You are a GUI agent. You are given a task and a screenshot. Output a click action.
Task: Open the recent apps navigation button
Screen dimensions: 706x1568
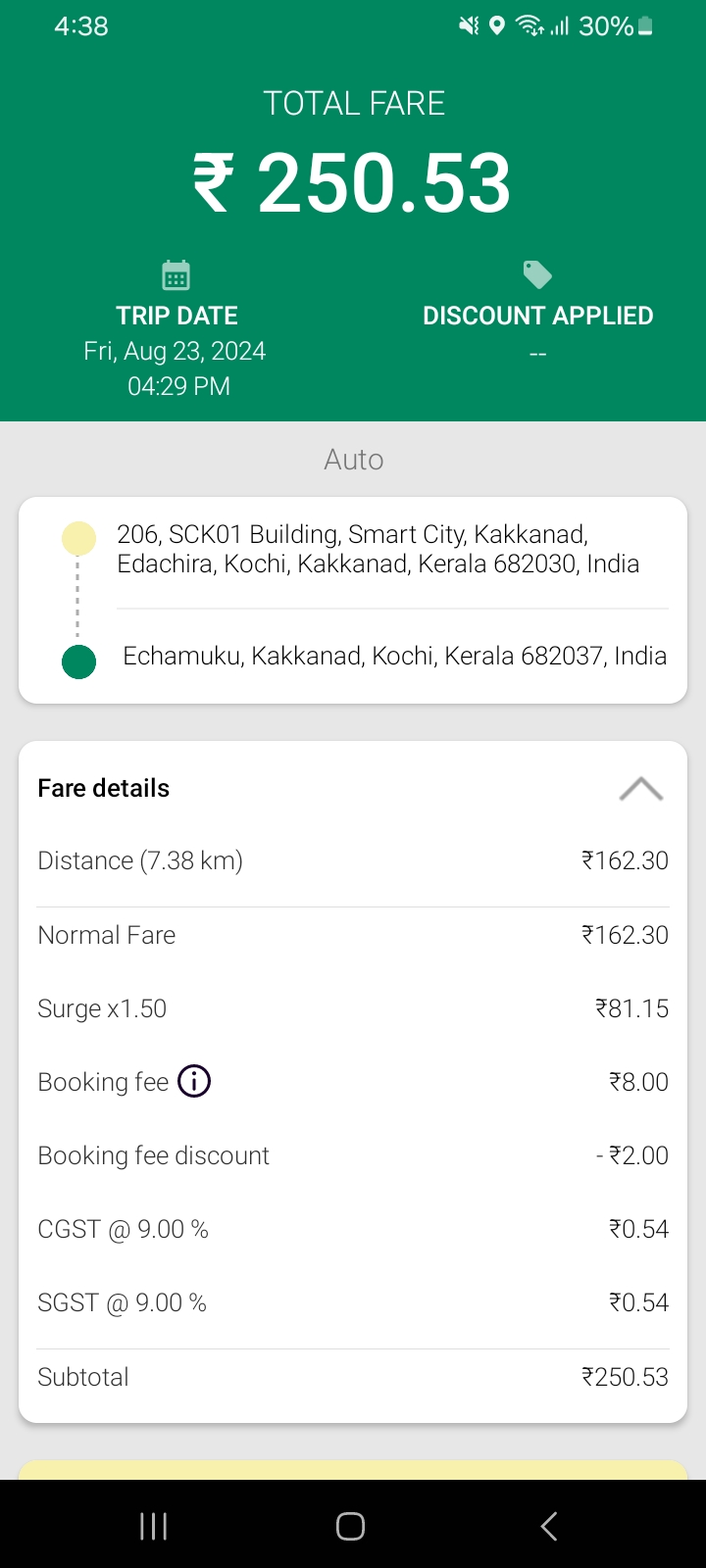point(154,1526)
